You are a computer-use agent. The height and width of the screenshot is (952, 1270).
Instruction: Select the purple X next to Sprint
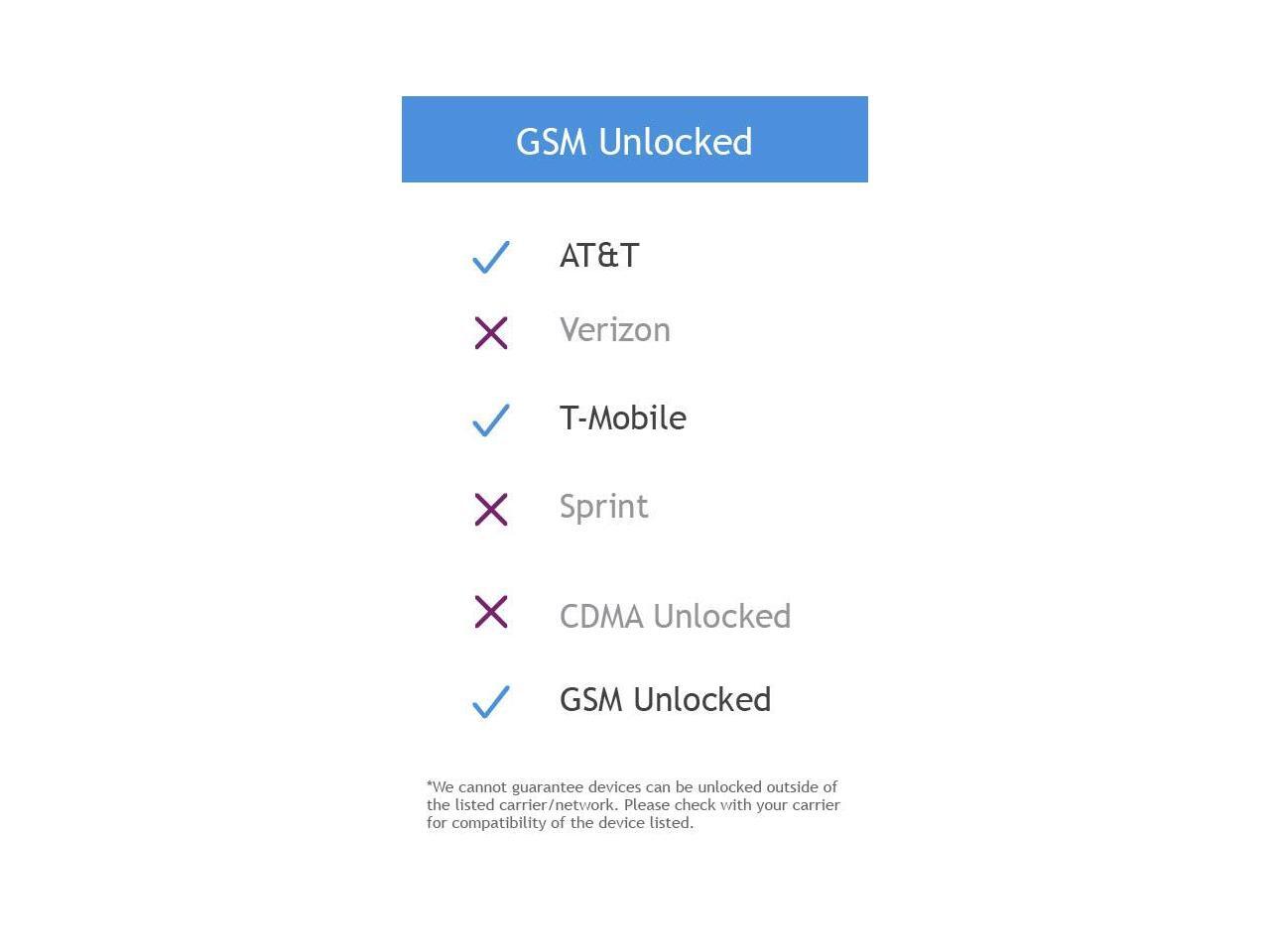pyautogui.click(x=491, y=510)
